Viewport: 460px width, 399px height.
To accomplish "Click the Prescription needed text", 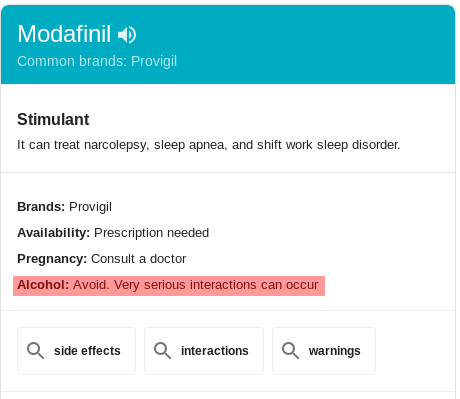I will point(152,233).
